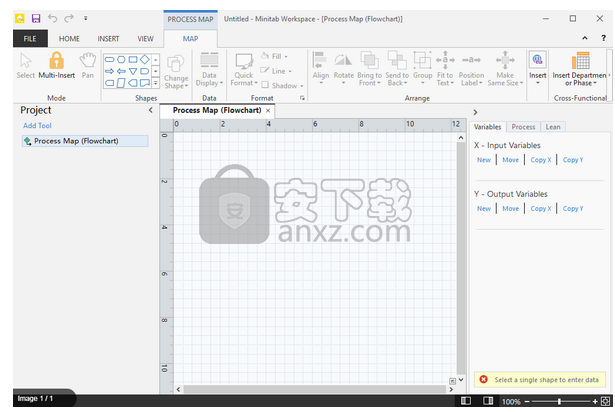Switch to the Pan hand tool
The width and height of the screenshot is (615, 412).
88,66
